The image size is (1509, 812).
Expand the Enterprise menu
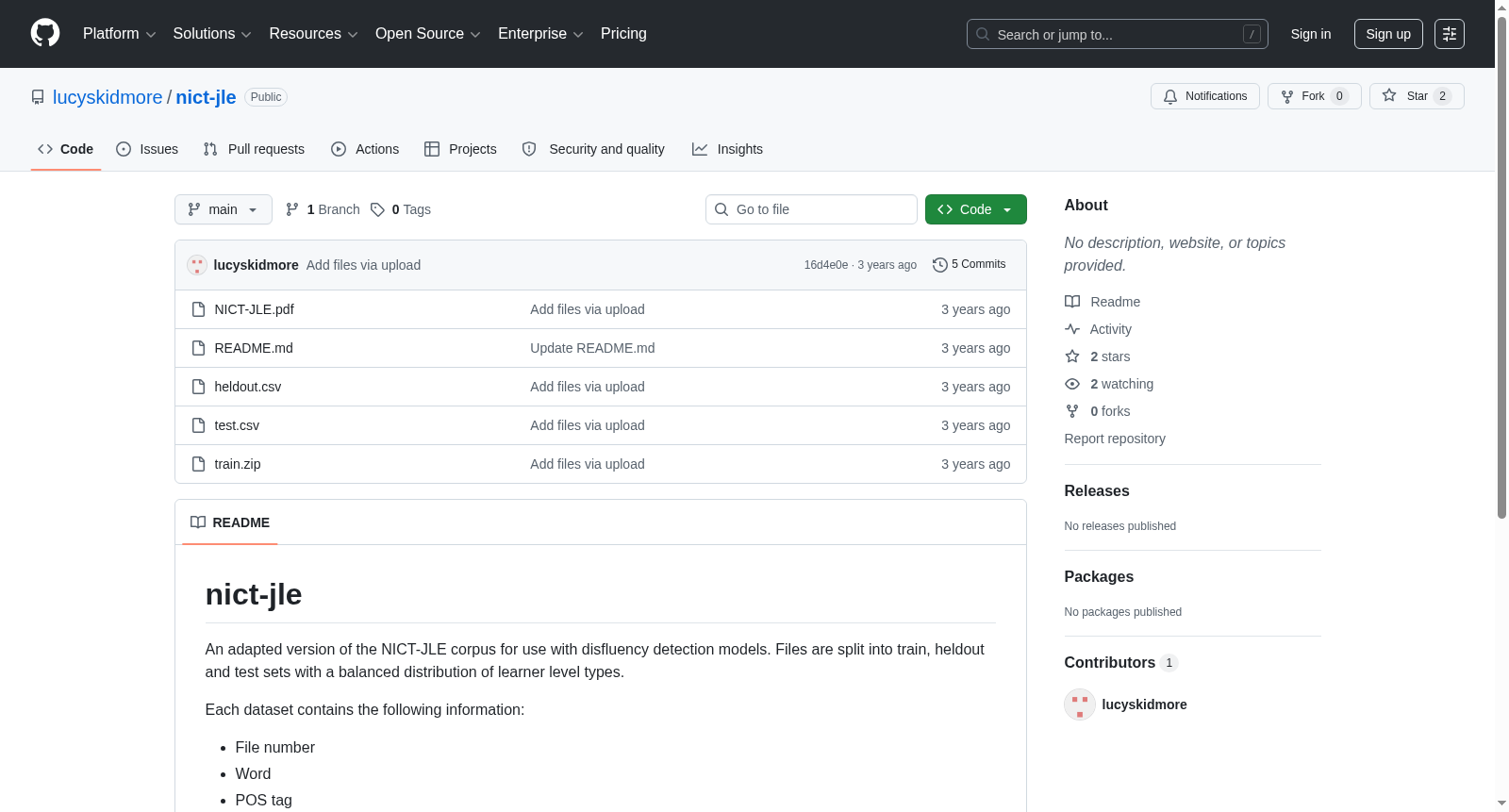[541, 34]
